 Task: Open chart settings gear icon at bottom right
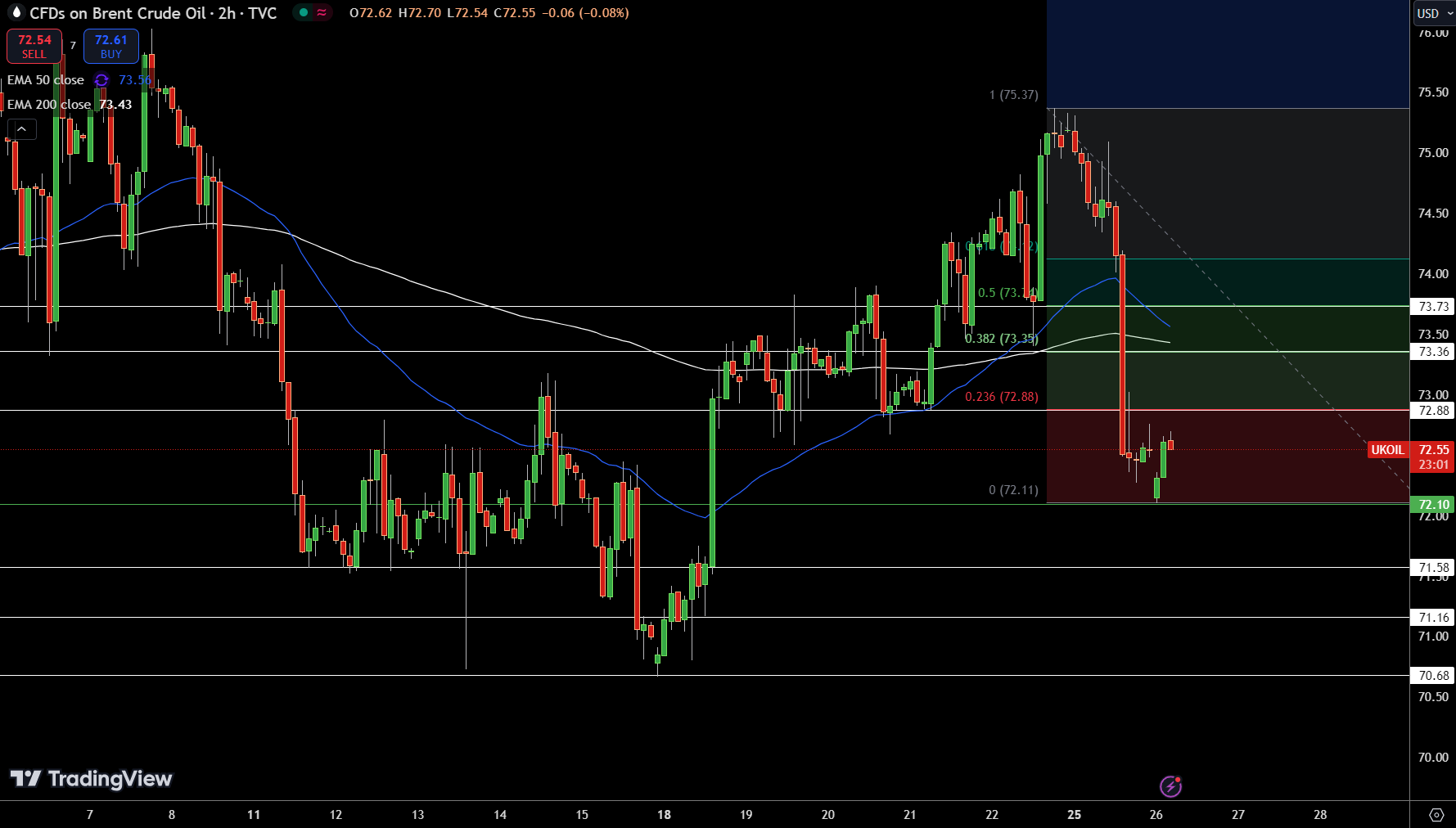tap(1436, 815)
